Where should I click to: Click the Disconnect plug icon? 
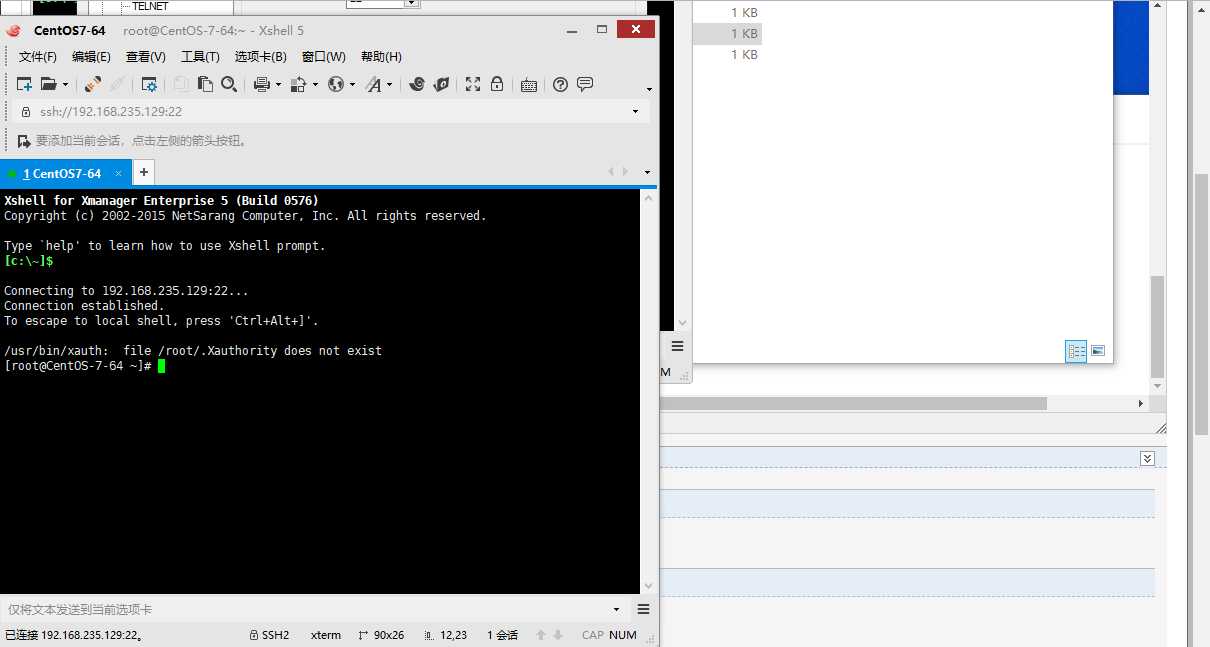[x=93, y=85]
